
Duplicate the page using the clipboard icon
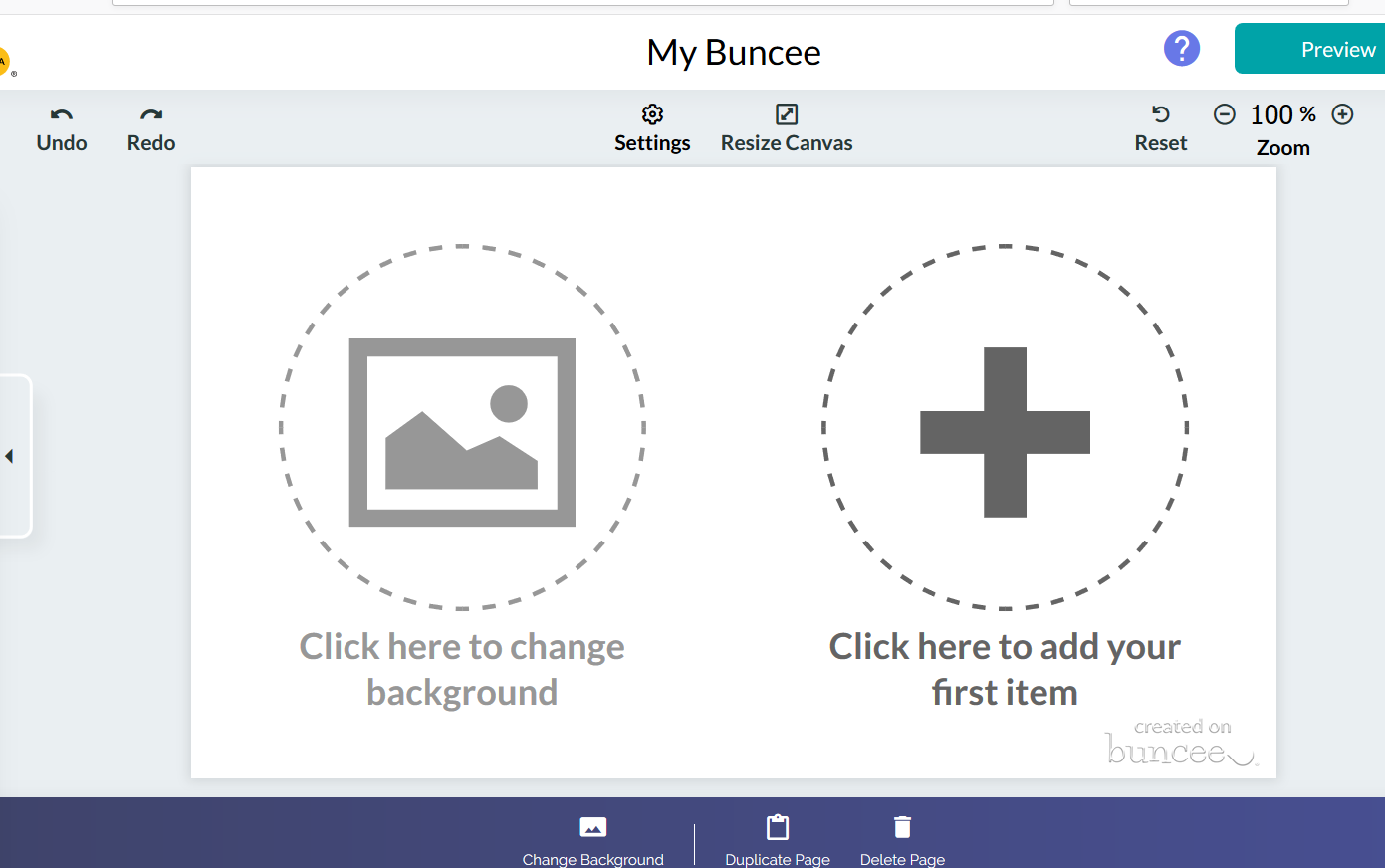[x=777, y=825]
